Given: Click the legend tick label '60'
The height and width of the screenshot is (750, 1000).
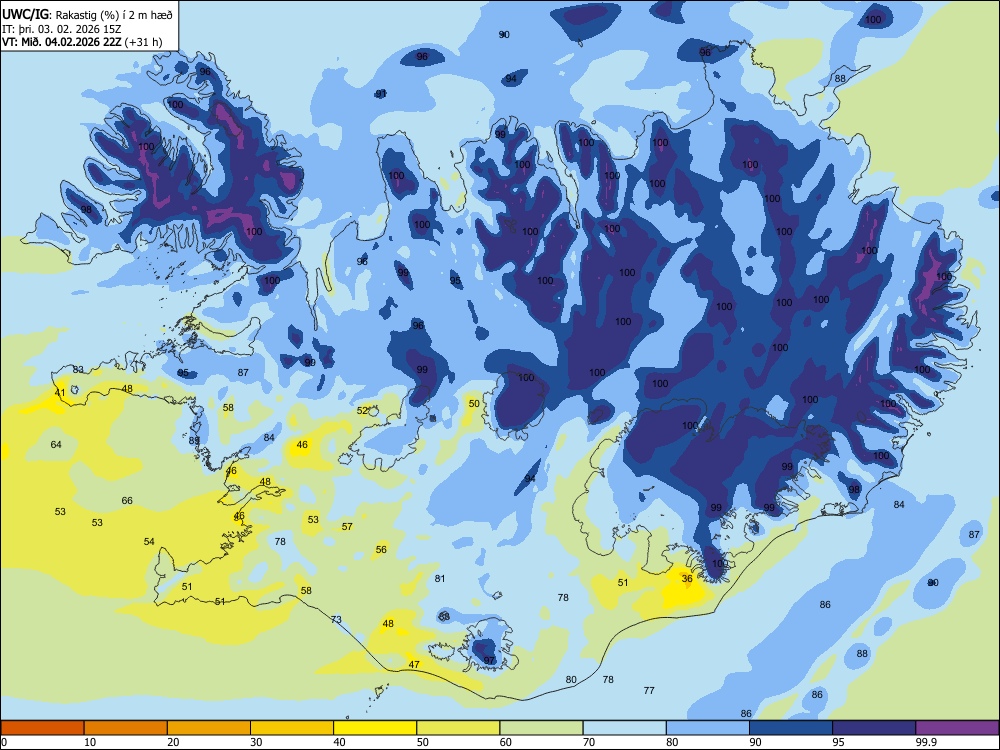Looking at the screenshot, I should pyautogui.click(x=506, y=742).
